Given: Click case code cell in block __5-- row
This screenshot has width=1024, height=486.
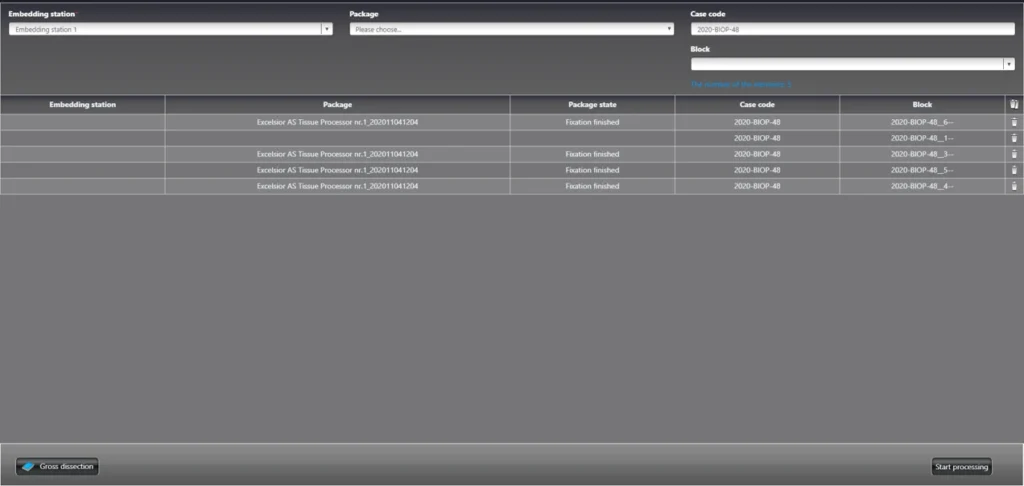Looking at the screenshot, I should pos(757,170).
